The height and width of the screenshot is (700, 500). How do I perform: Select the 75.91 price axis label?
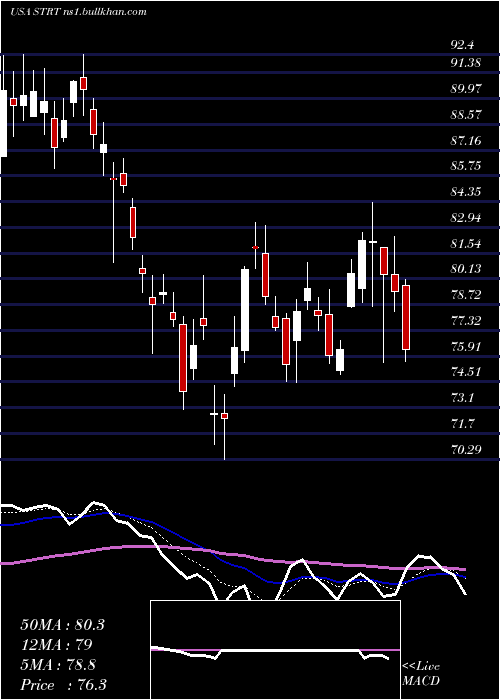[x=466, y=346]
